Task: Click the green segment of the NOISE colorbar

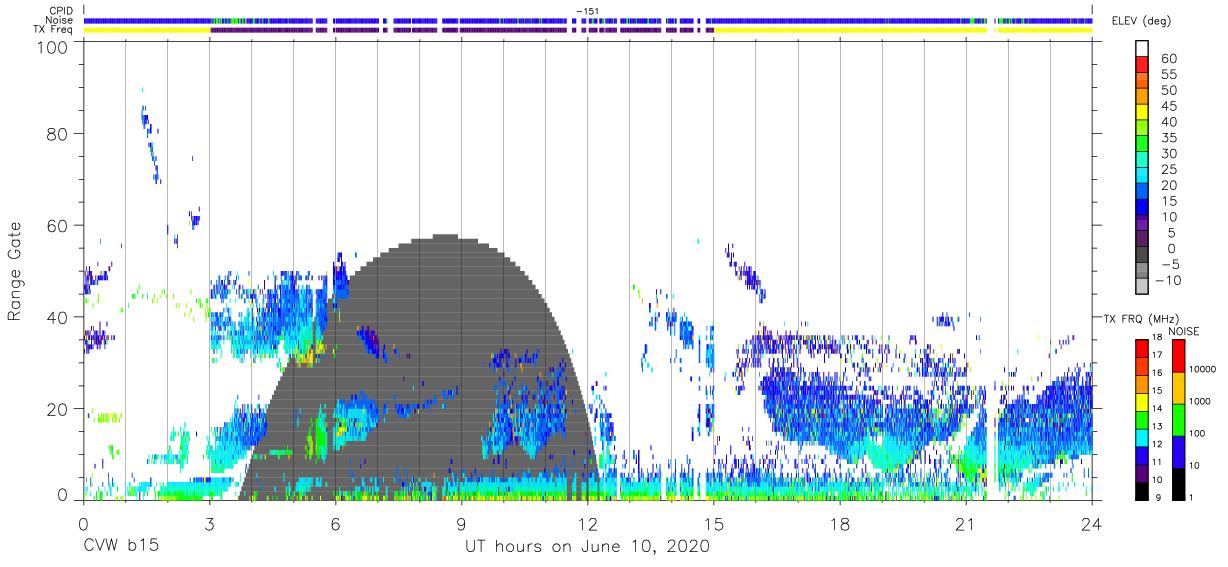Action: click(1178, 419)
